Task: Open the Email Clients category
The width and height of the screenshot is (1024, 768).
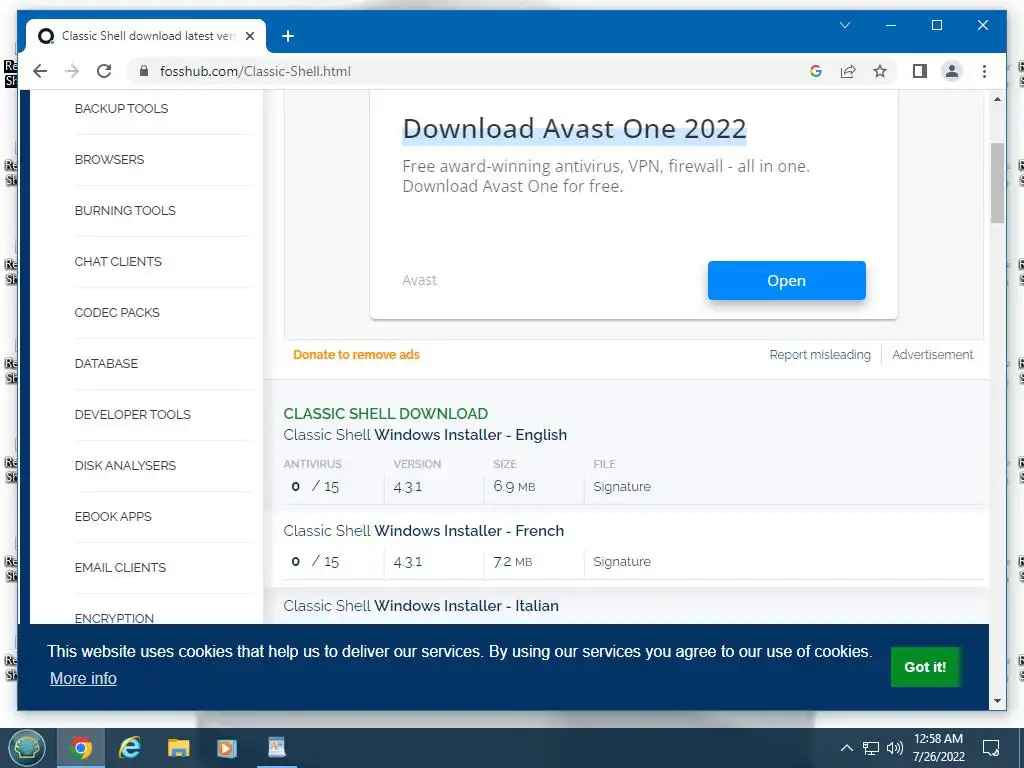Action: point(120,567)
